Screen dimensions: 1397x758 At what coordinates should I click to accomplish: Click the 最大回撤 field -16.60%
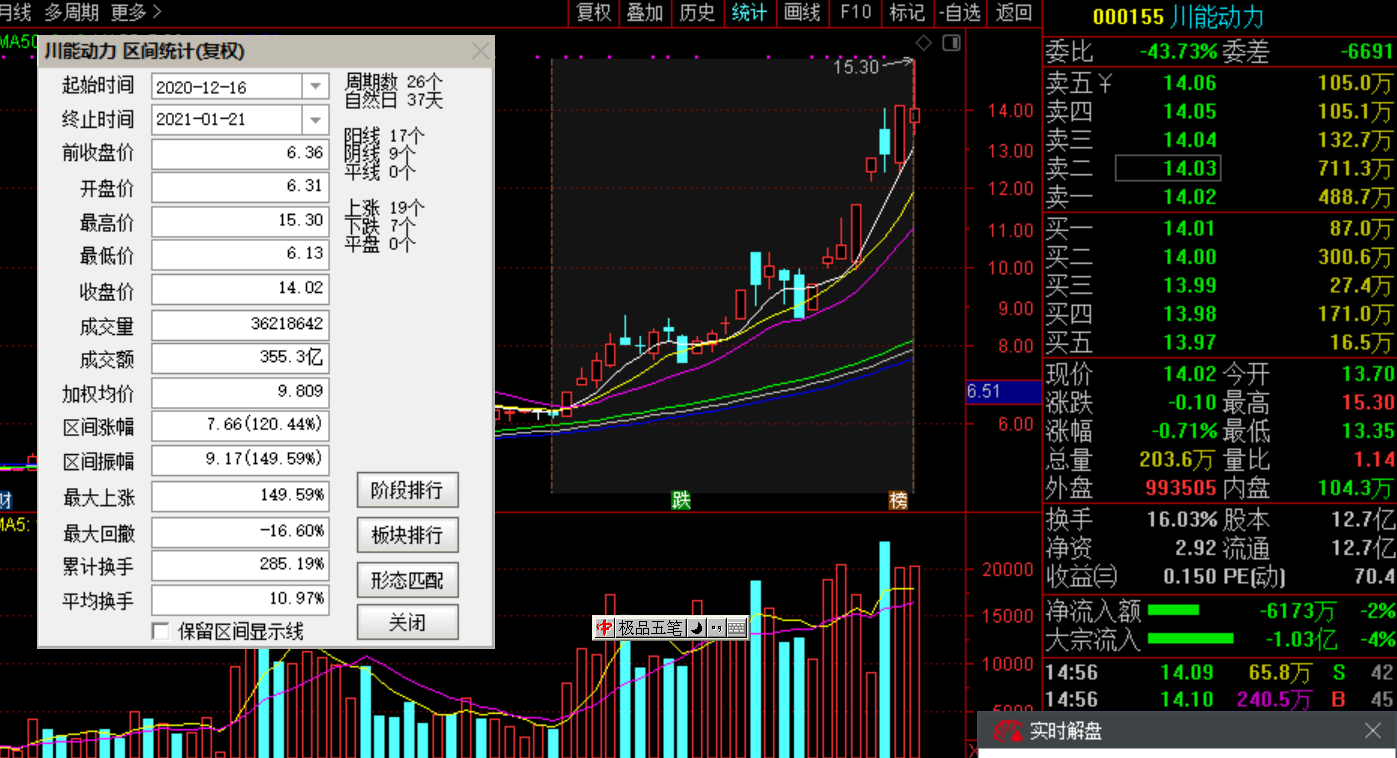click(240, 531)
